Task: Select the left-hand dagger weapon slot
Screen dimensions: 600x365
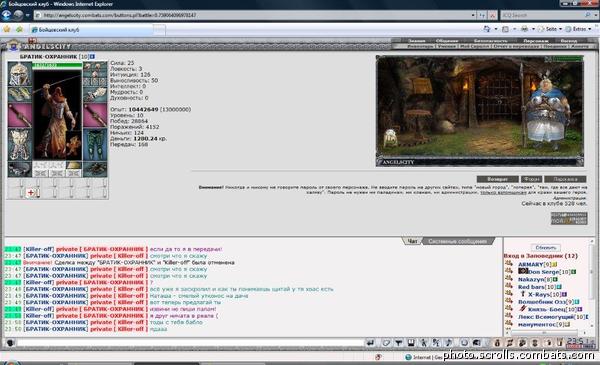Action: [x=20, y=116]
